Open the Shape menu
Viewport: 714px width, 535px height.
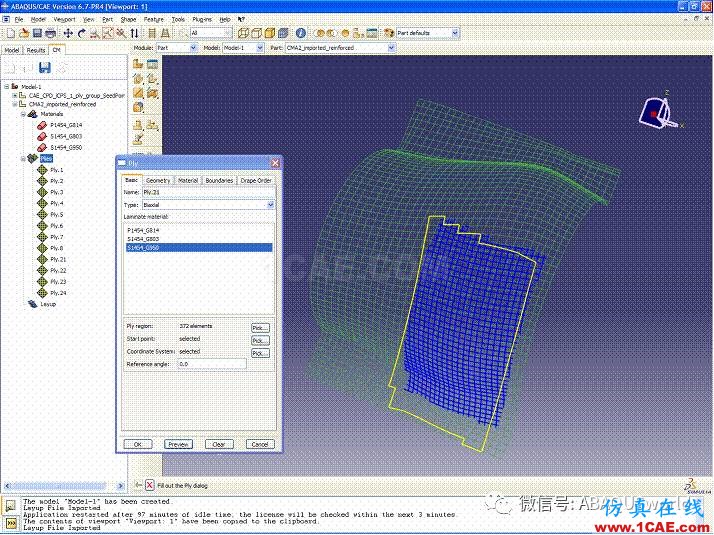pos(128,20)
